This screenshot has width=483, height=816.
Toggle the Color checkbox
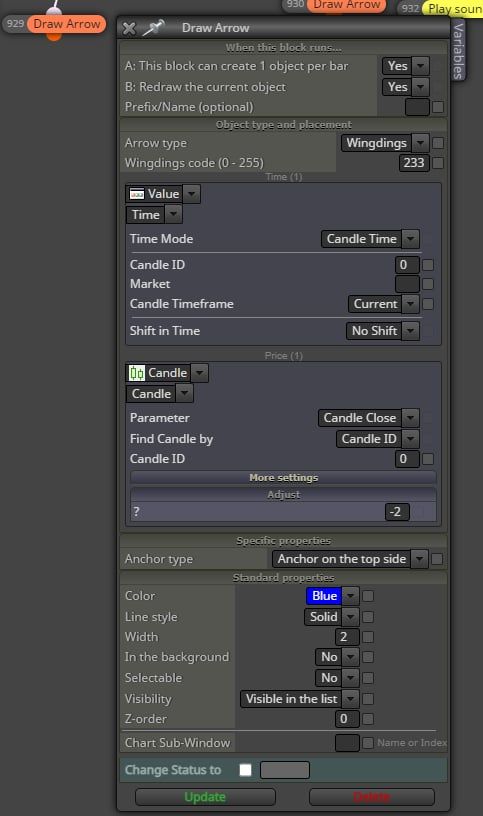367,596
